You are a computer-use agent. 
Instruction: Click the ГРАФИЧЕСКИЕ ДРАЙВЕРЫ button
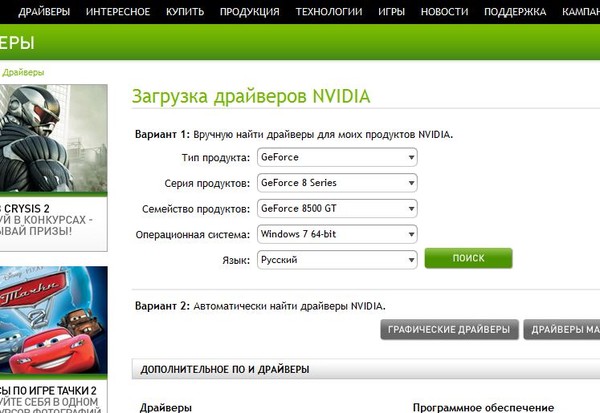click(449, 330)
